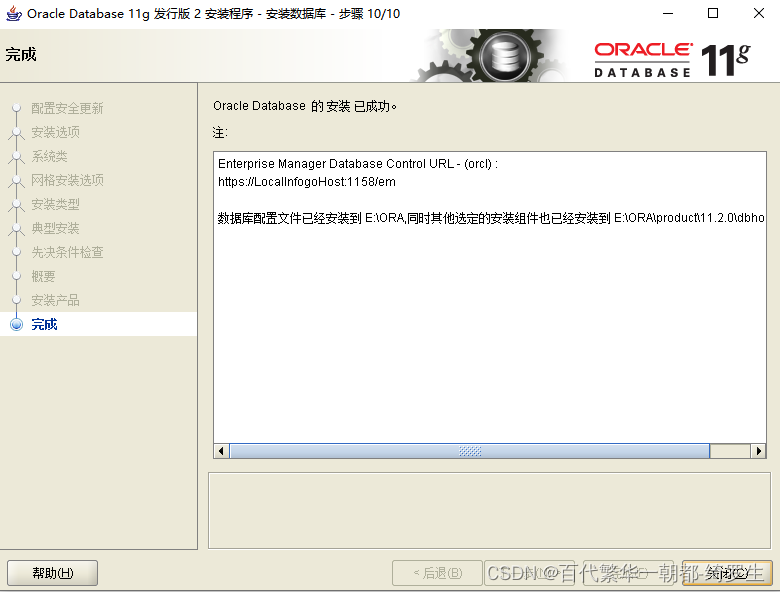
Task: Click the horizontal scrollbar thumb in notes box
Action: (470, 451)
